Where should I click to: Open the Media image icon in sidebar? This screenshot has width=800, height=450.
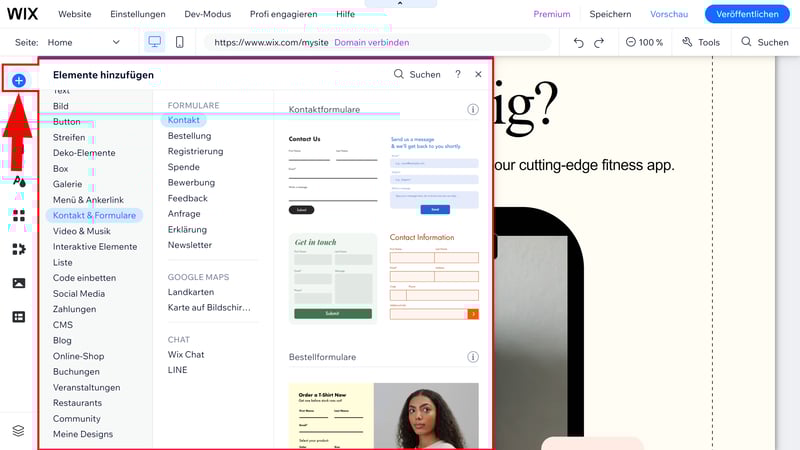click(19, 283)
